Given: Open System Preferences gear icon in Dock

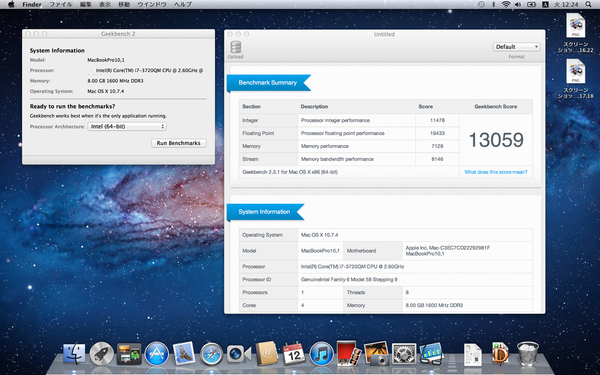Looking at the screenshot, I should pyautogui.click(x=404, y=354).
